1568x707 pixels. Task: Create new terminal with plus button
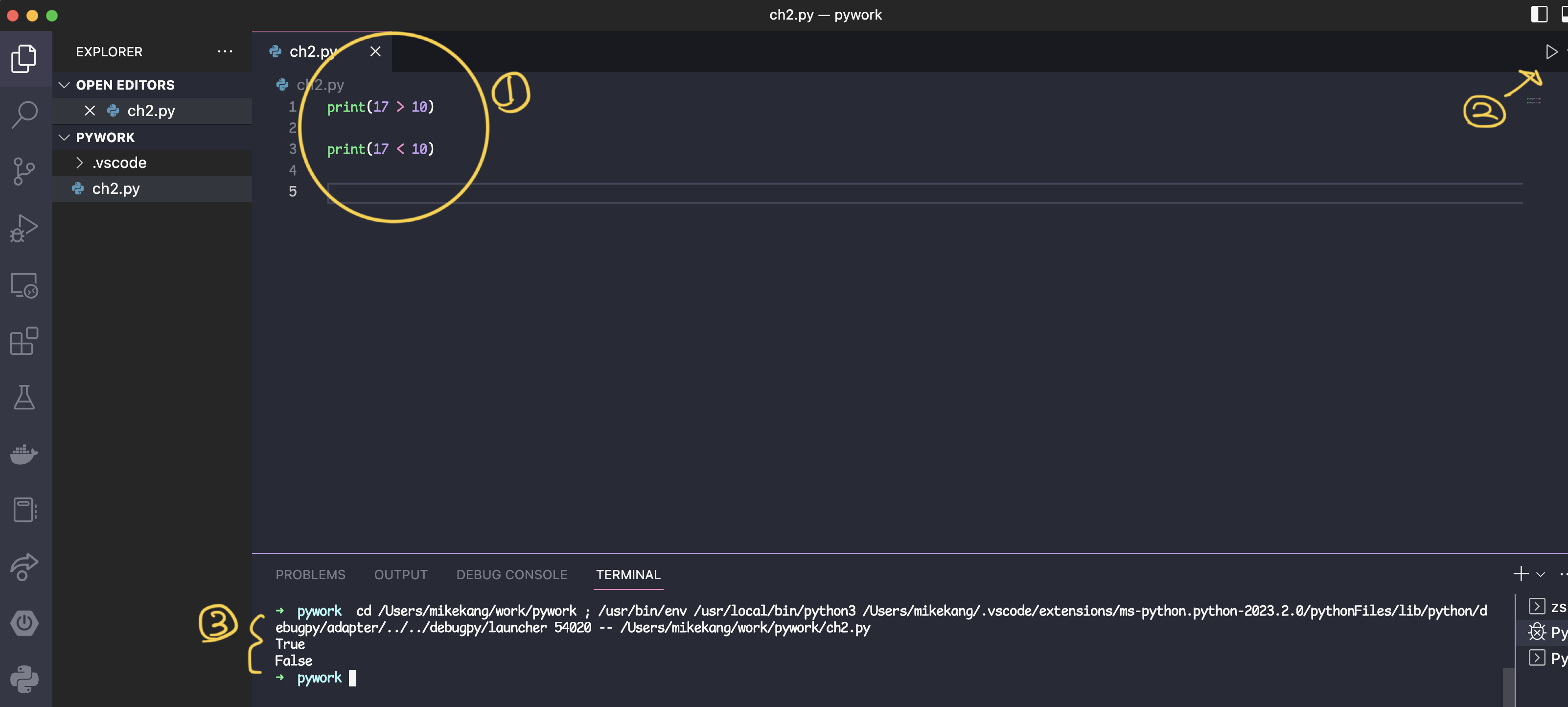[x=1521, y=574]
